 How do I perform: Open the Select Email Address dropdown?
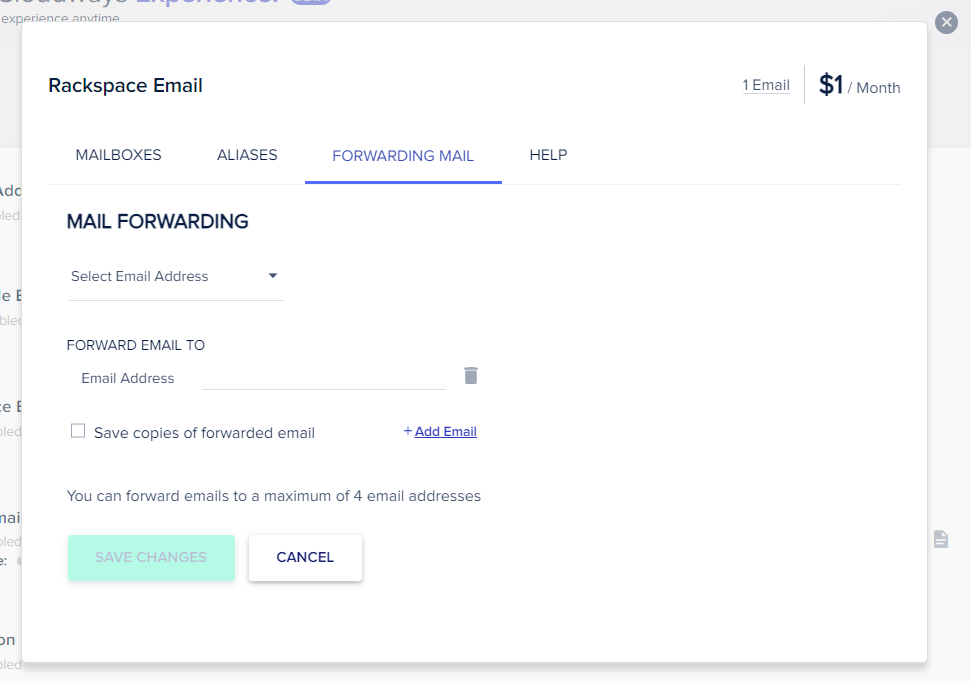pos(176,277)
